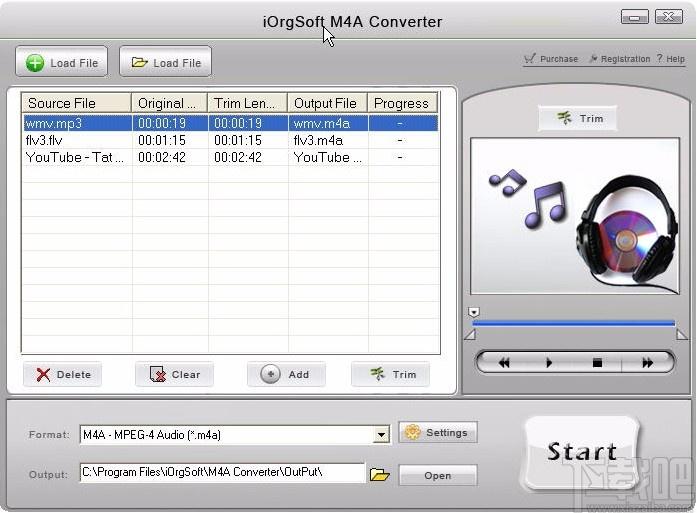The width and height of the screenshot is (697, 513).
Task: Select the YouTube - Tat ... source file
Action: click(75, 157)
